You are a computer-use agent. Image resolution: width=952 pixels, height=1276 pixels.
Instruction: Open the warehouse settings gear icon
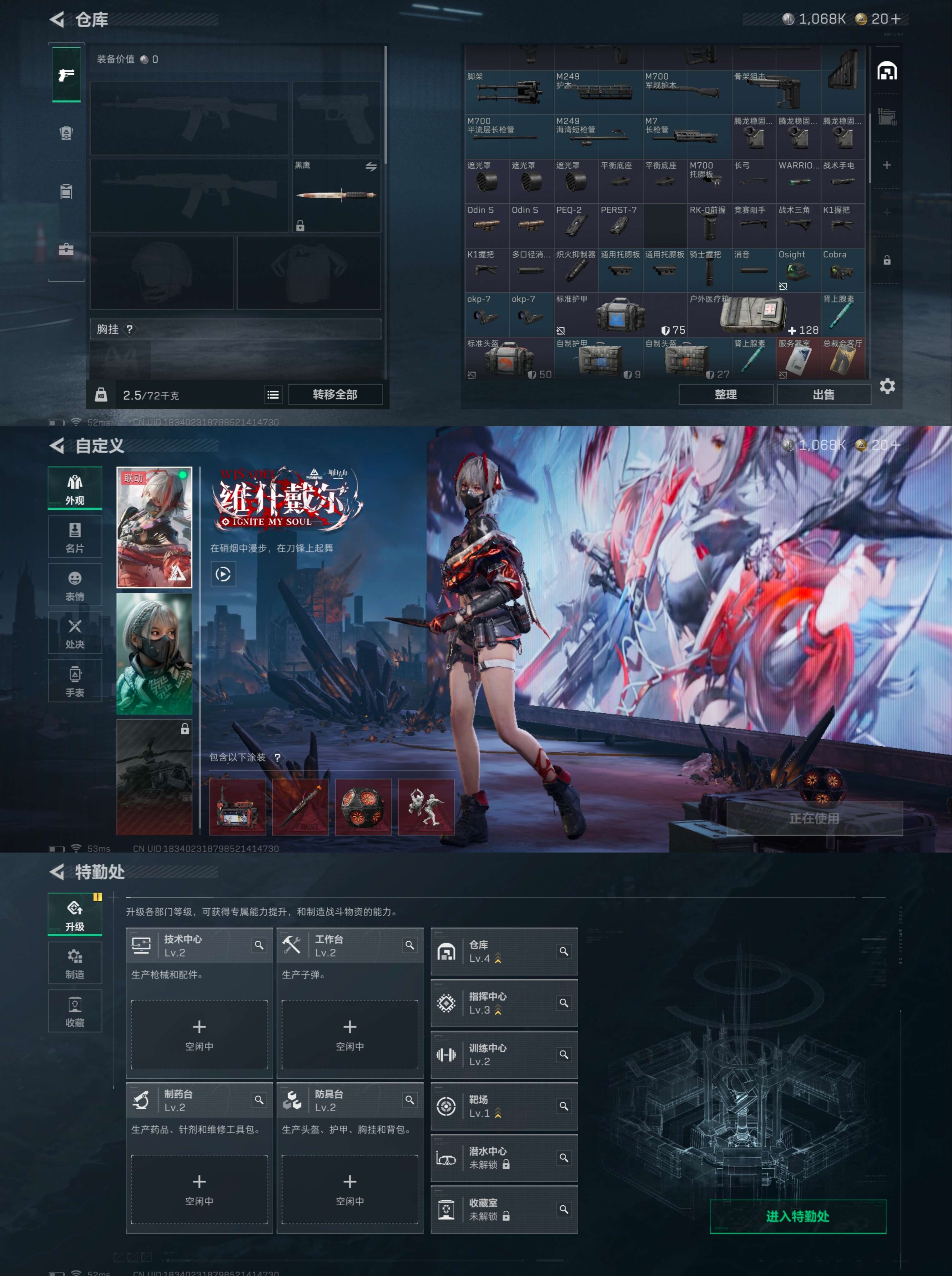pyautogui.click(x=887, y=386)
